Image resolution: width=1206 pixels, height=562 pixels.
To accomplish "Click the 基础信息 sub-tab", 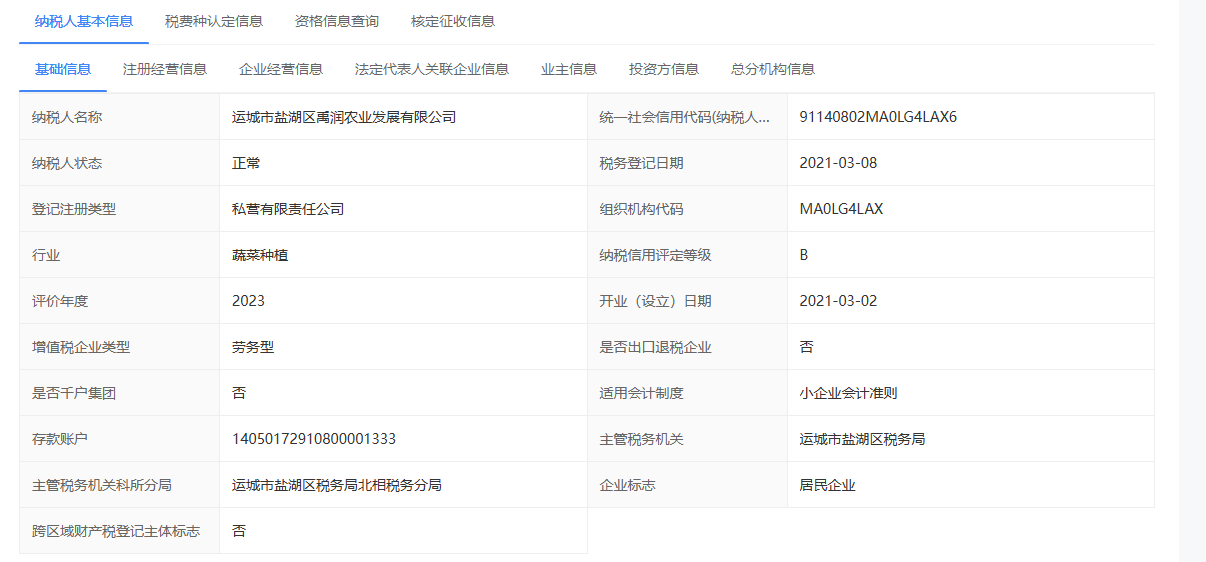I will pos(63,69).
